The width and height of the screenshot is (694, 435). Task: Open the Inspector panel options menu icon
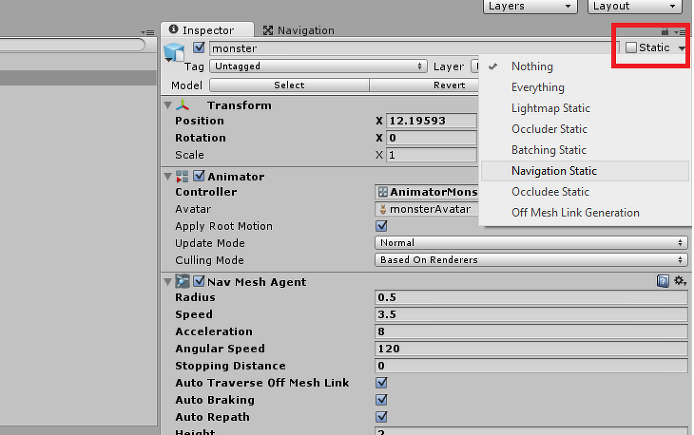click(679, 32)
